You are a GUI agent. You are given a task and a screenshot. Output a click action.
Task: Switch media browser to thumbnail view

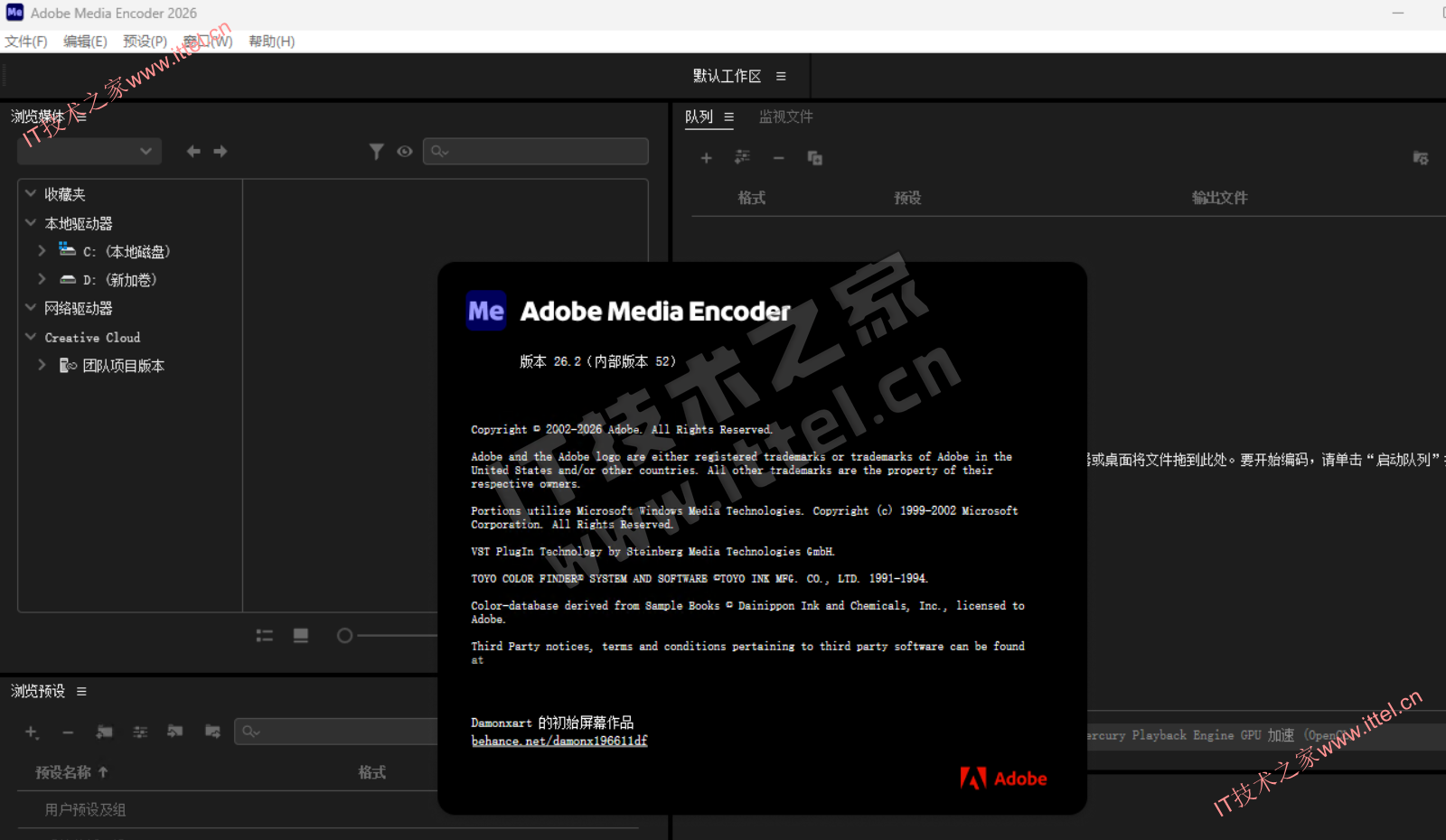[x=301, y=636]
